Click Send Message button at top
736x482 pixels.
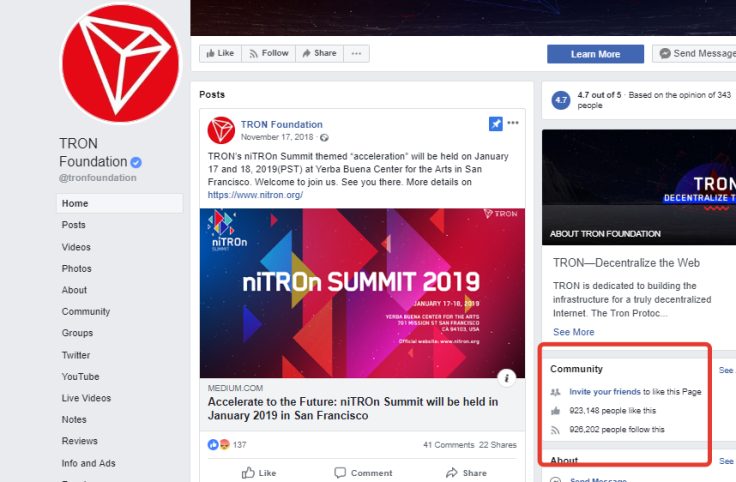(695, 54)
